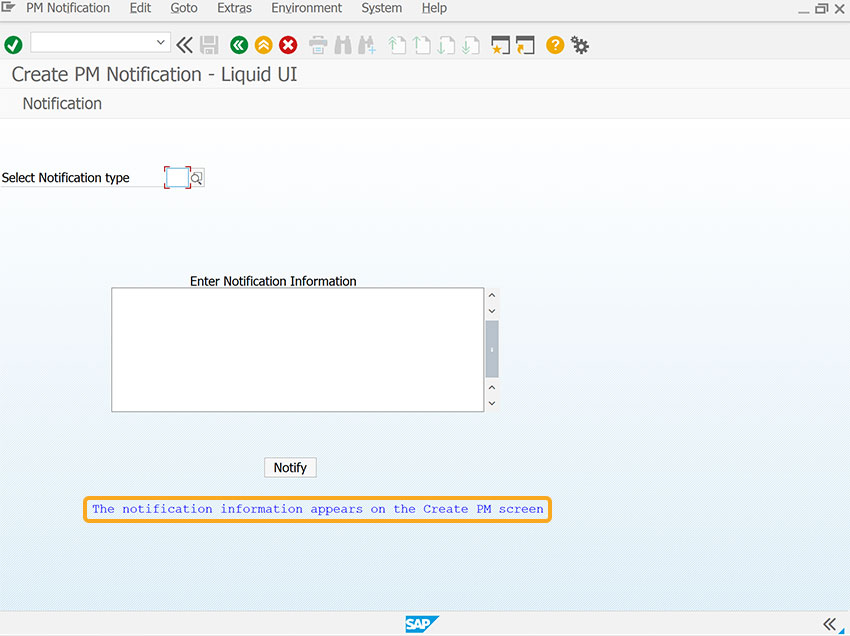Click the Select Notification type label

point(66,178)
